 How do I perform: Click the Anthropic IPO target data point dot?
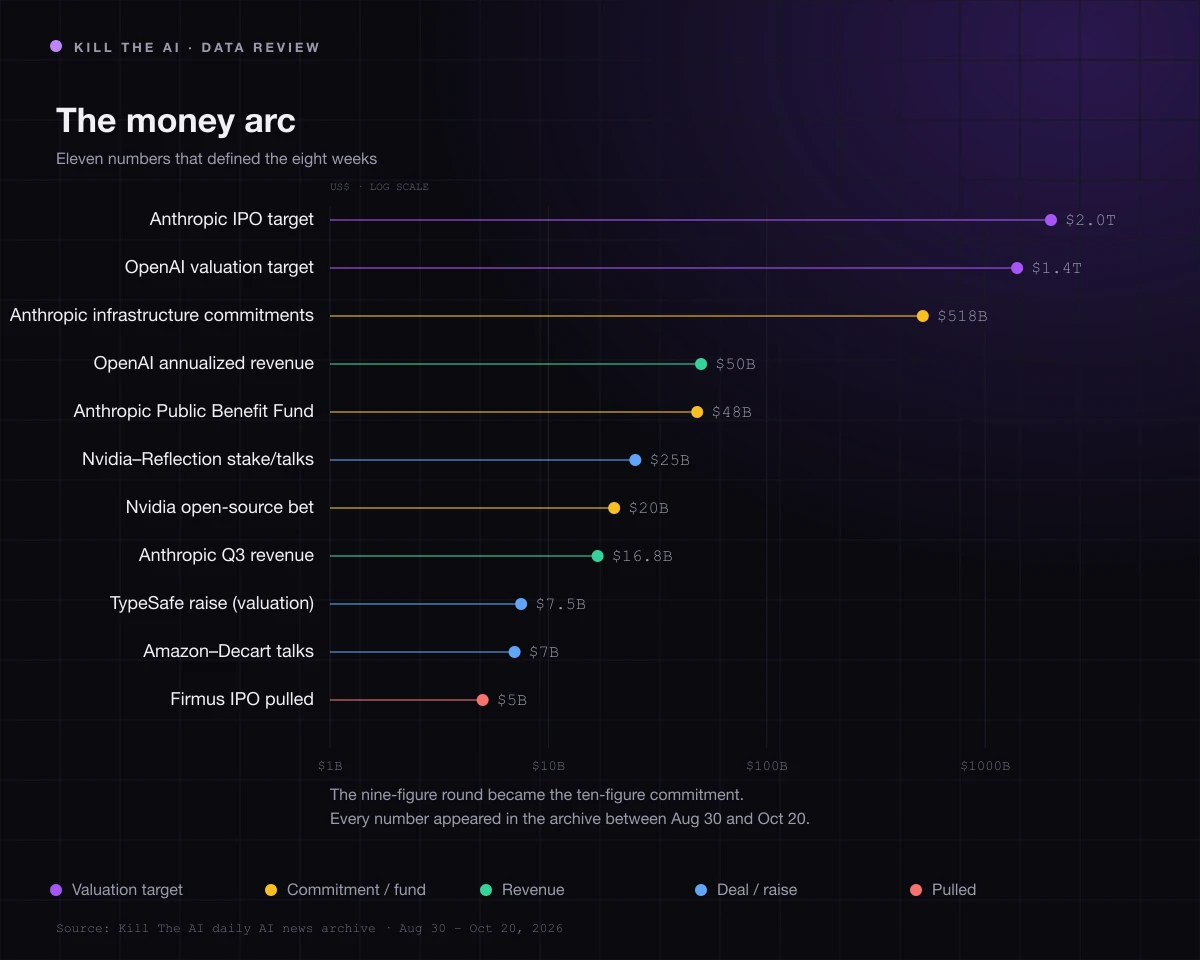pos(1050,220)
